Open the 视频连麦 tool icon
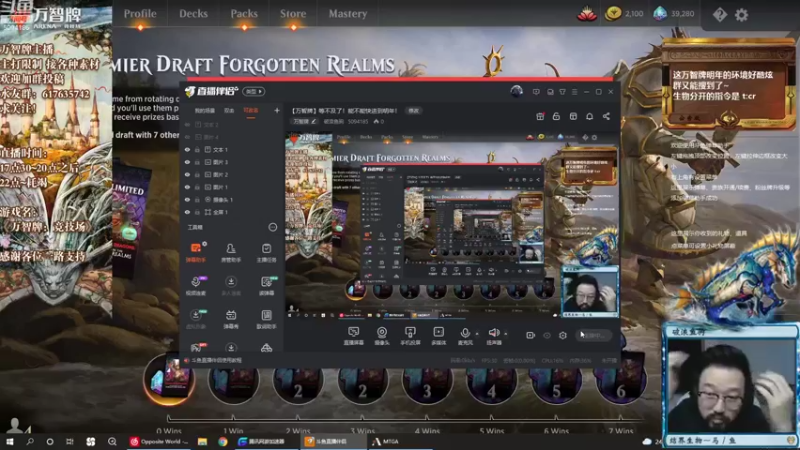This screenshot has width=800, height=450. [195, 286]
